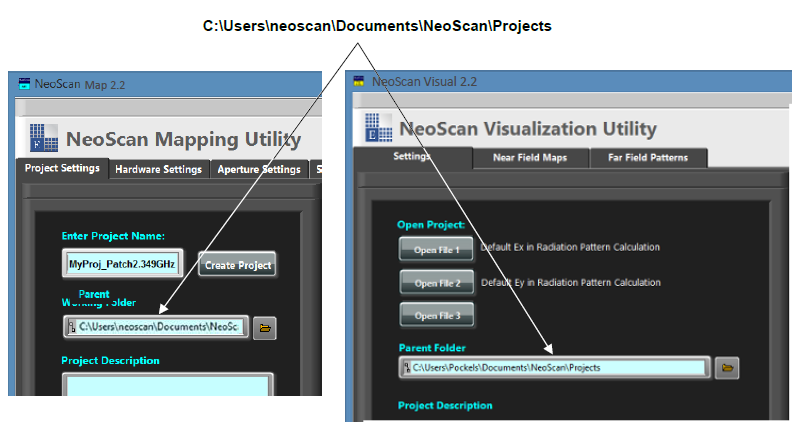Open folder browser beside Visual Parent Folder
The width and height of the screenshot is (797, 431).
click(727, 367)
